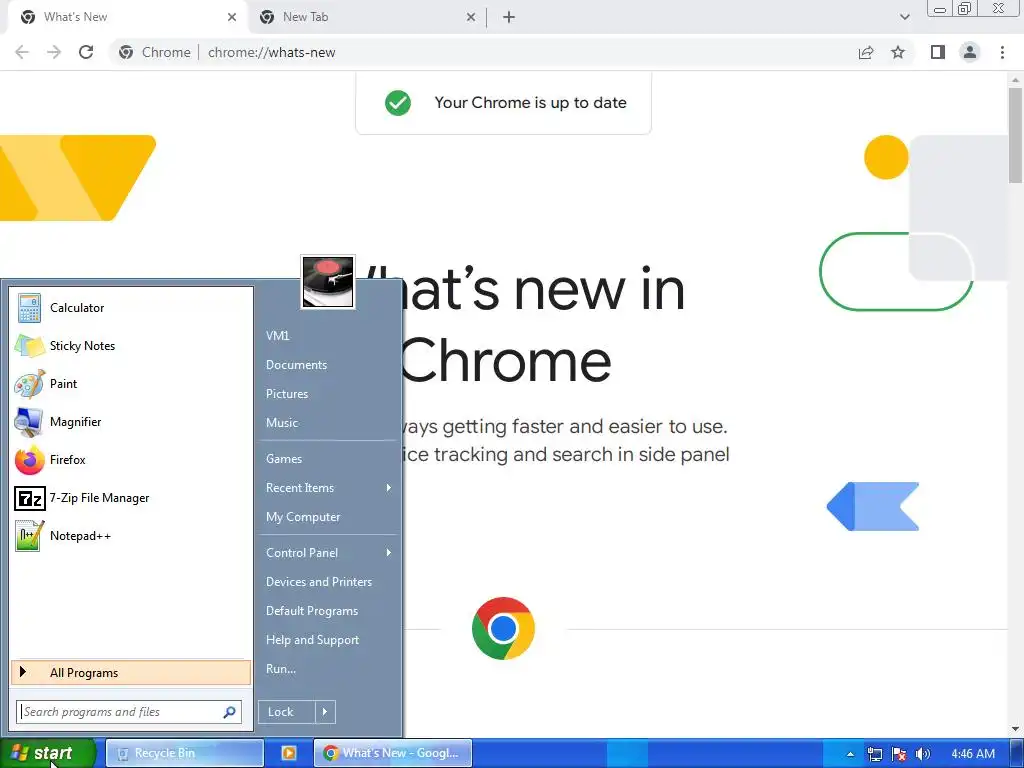Open the Chrome profile menu
The image size is (1024, 768).
pyautogui.click(x=970, y=52)
